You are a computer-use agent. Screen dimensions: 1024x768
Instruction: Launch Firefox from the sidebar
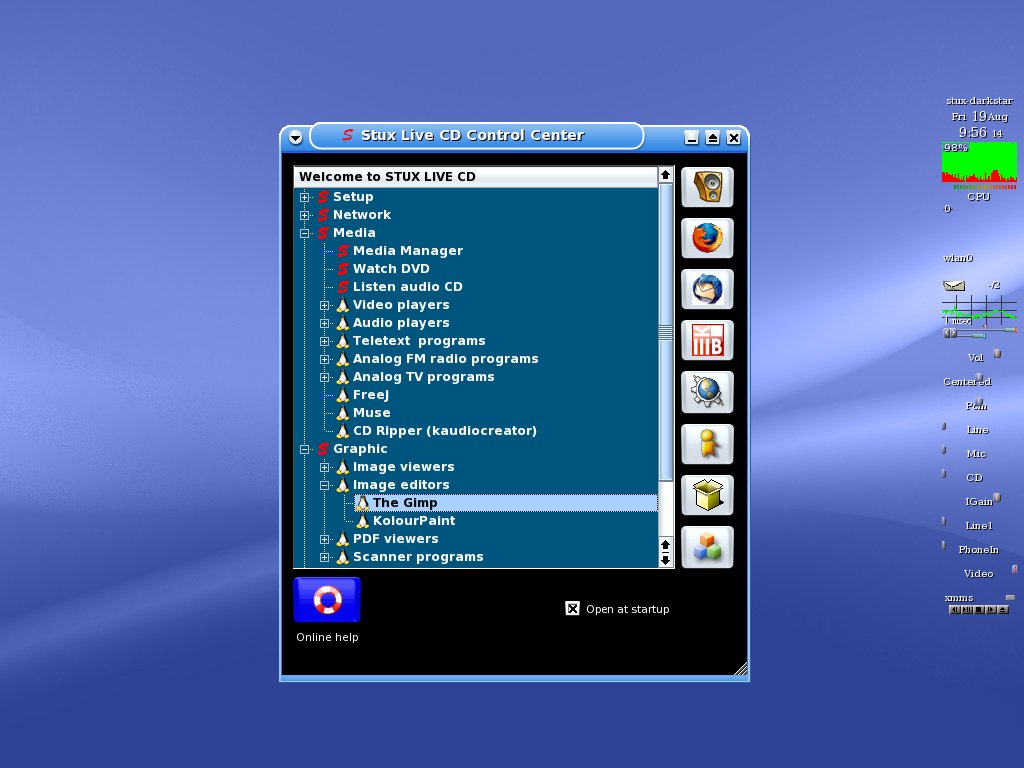(x=707, y=238)
